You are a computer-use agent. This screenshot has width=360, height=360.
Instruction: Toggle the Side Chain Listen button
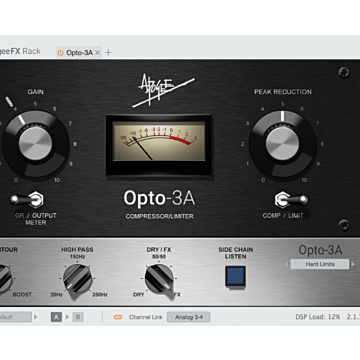[x=235, y=276]
